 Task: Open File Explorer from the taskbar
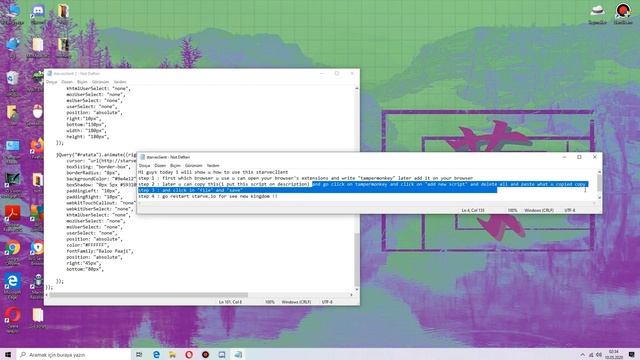172,354
